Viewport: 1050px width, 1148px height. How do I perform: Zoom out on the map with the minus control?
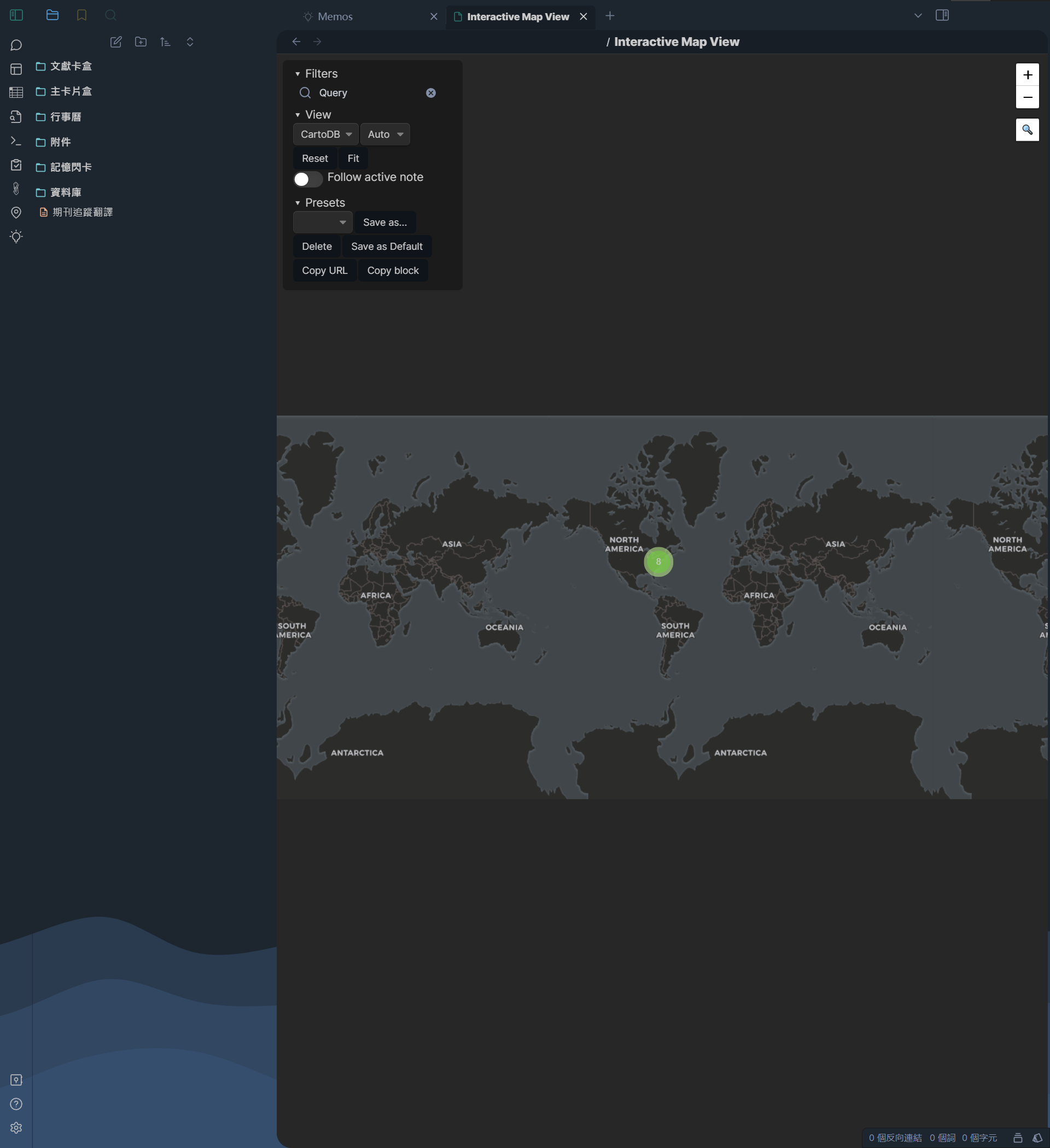[x=1027, y=97]
